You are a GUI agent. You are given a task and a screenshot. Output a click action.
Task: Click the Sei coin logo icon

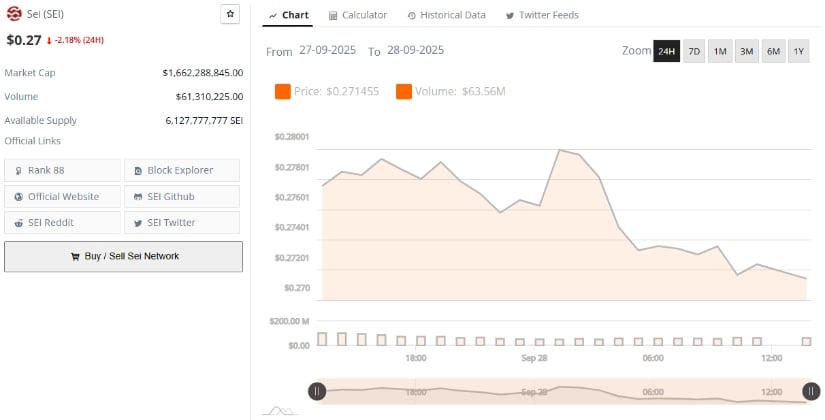tap(14, 15)
